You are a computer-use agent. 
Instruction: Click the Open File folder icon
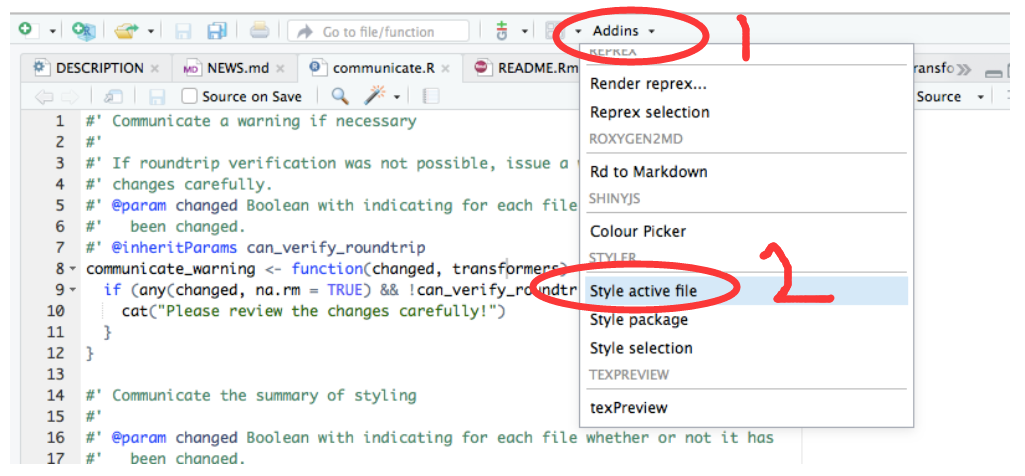point(125,32)
